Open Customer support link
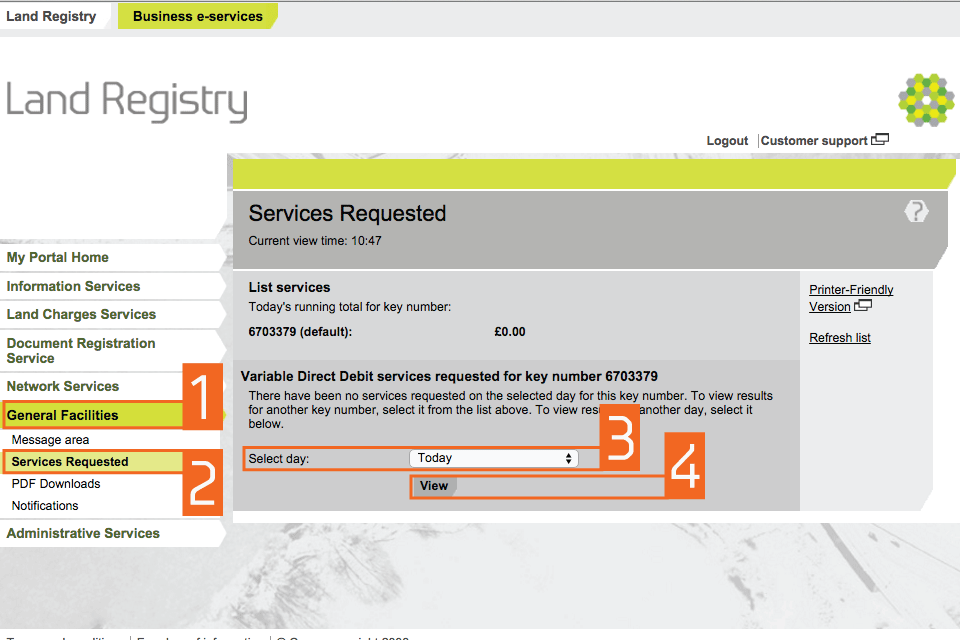The height and width of the screenshot is (640, 960). pyautogui.click(x=814, y=141)
